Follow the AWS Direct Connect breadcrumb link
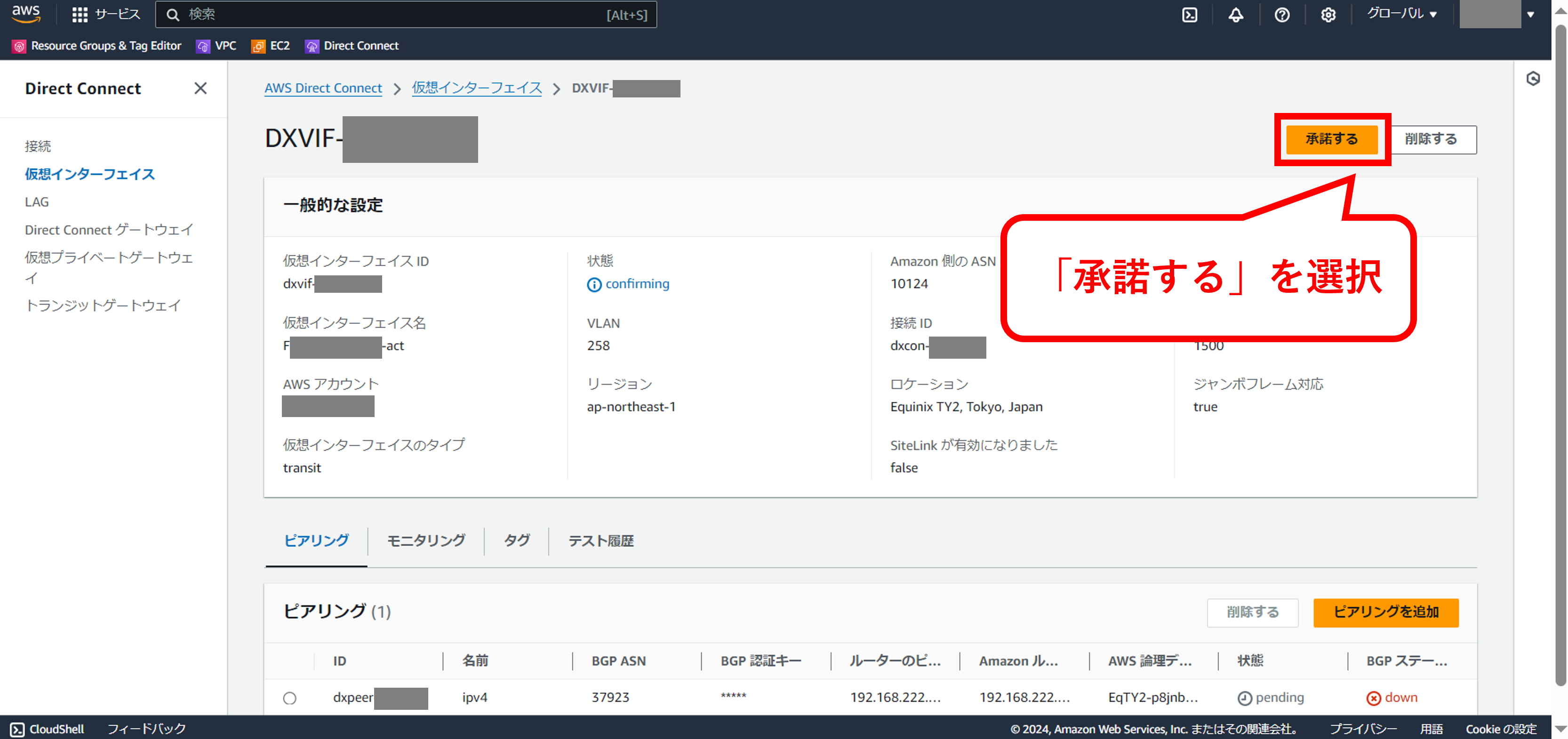1568x739 pixels. tap(323, 88)
